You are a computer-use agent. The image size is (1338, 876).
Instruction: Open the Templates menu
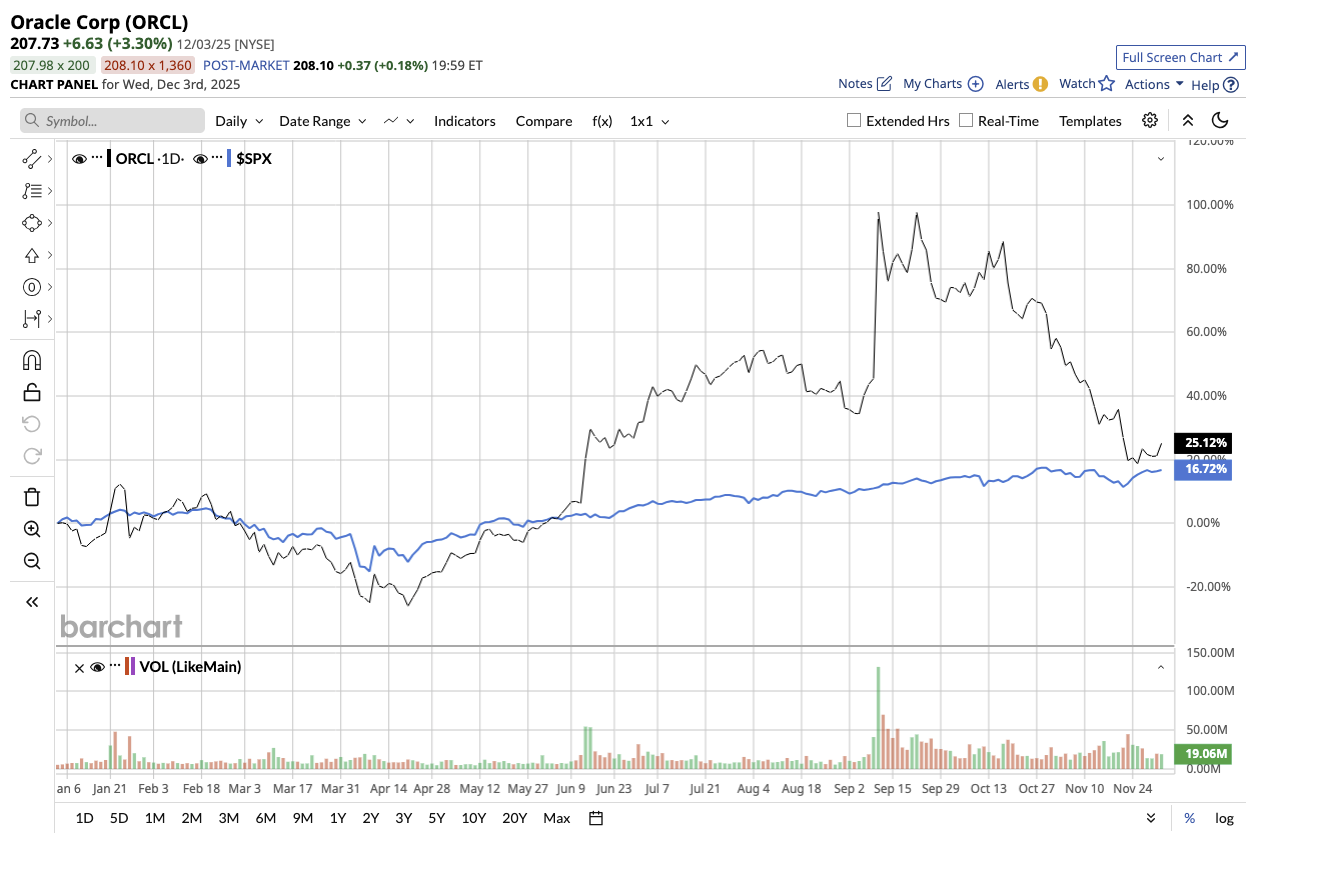click(1090, 121)
